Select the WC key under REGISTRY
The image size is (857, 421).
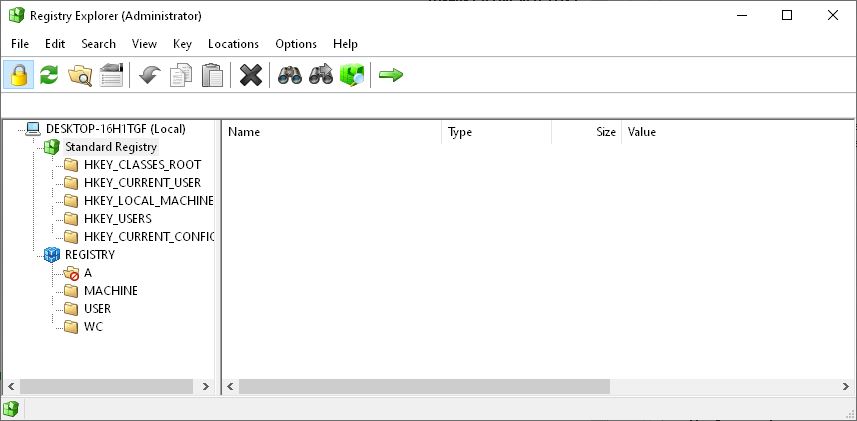pyautogui.click(x=93, y=327)
